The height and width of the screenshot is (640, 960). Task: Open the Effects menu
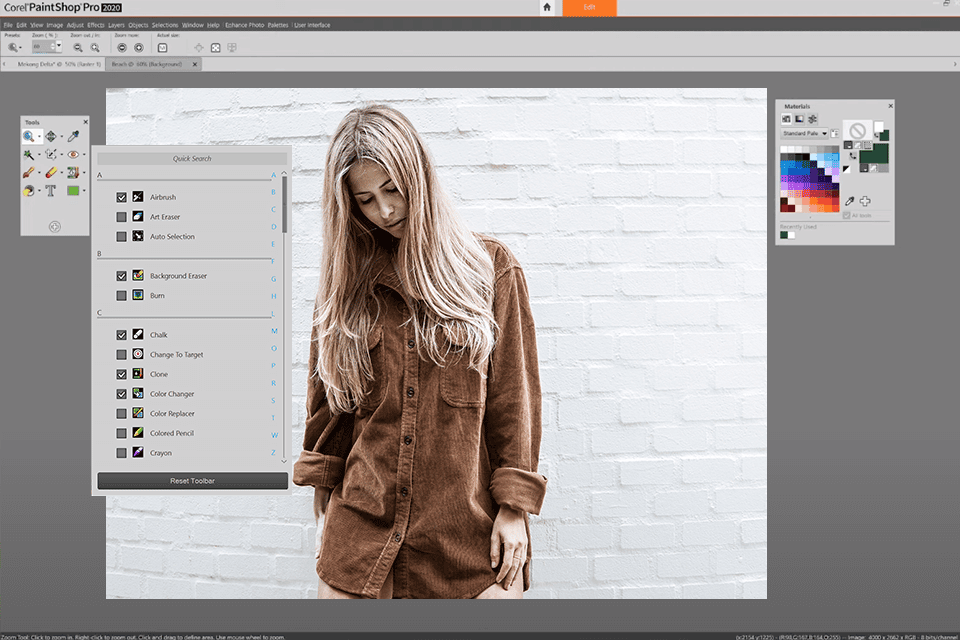pos(96,25)
